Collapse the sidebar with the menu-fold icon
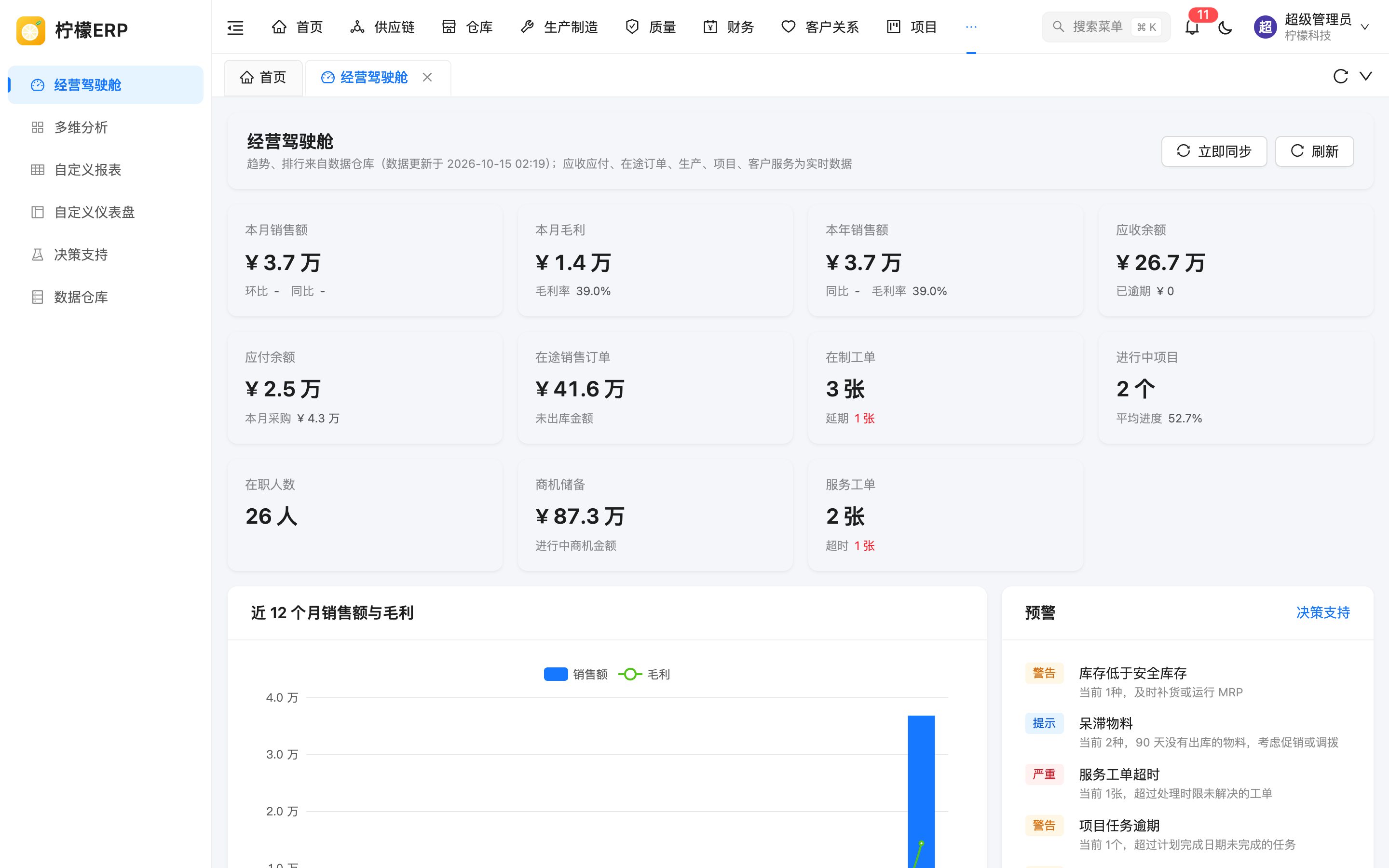 [235, 27]
